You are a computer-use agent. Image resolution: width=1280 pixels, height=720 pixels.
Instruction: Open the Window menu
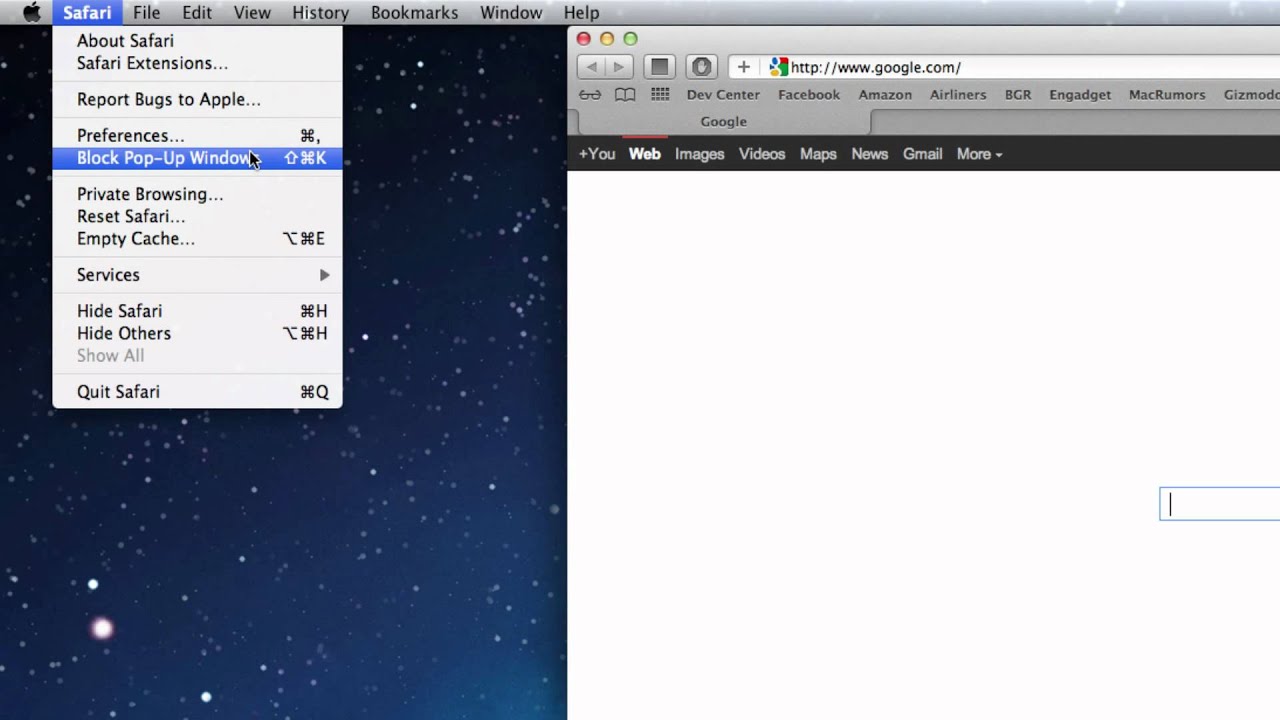pos(511,13)
